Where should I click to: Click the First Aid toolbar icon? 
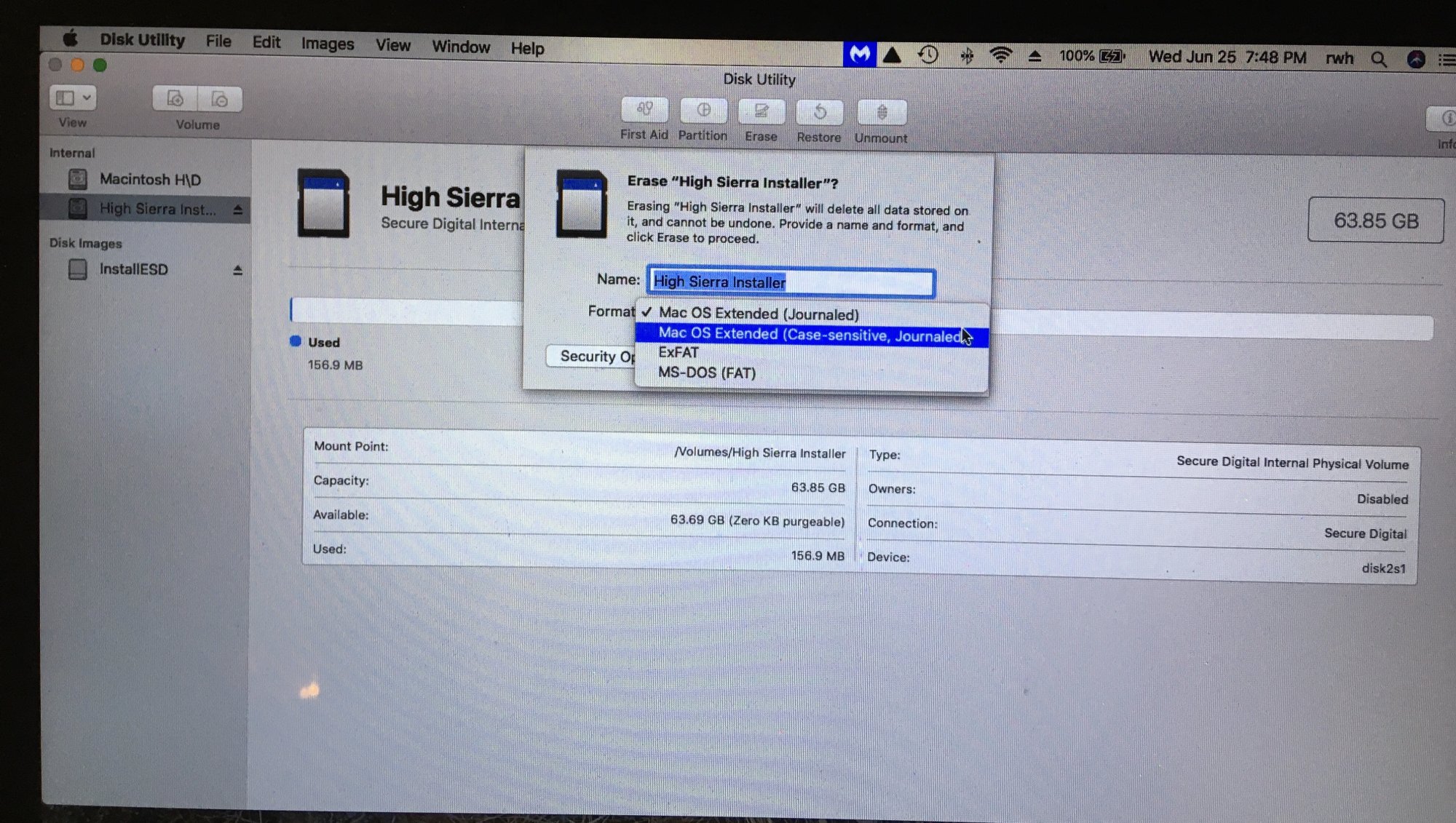(x=644, y=111)
